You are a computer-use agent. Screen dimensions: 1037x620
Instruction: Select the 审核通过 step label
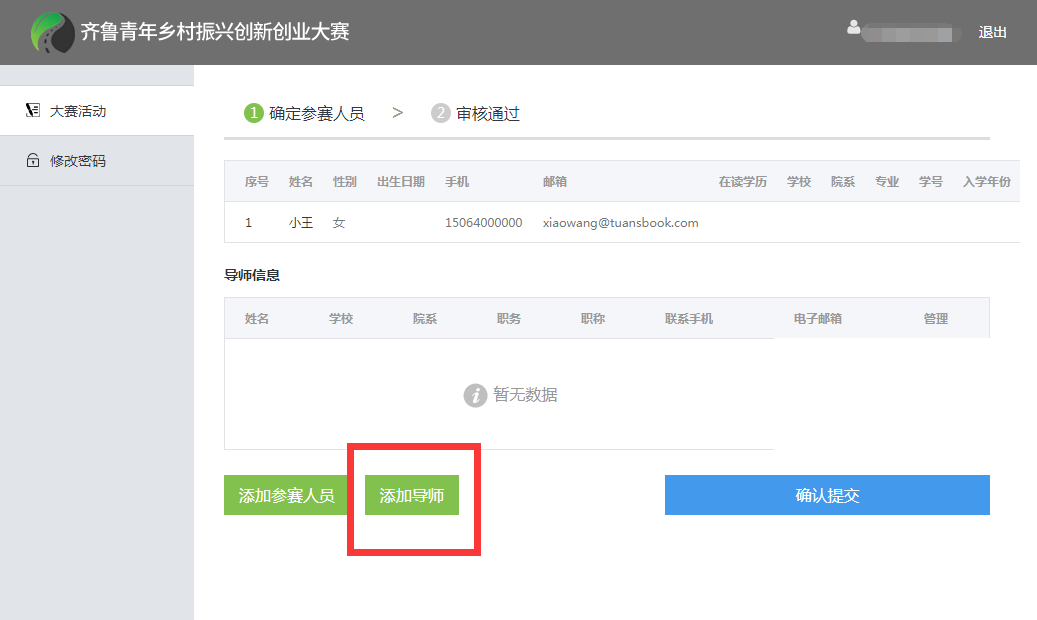tap(488, 114)
